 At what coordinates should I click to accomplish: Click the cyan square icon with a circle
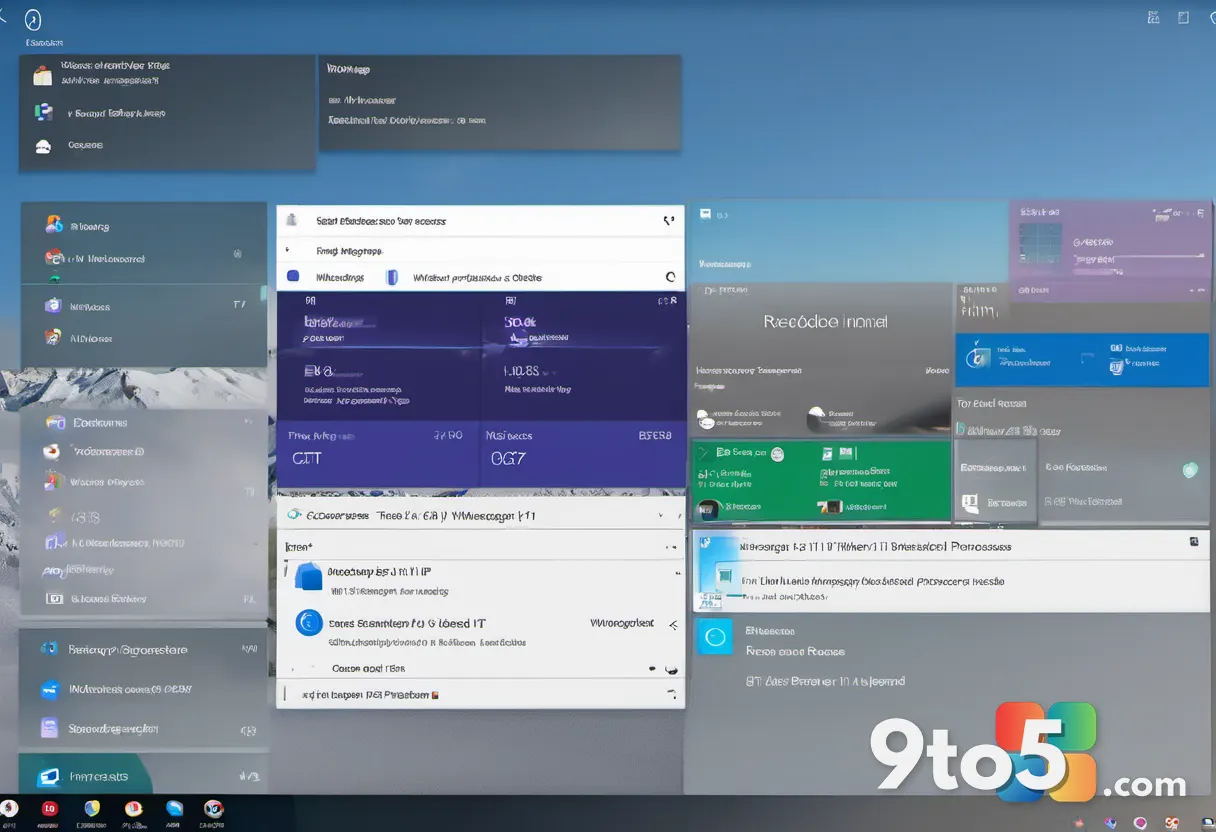click(715, 636)
